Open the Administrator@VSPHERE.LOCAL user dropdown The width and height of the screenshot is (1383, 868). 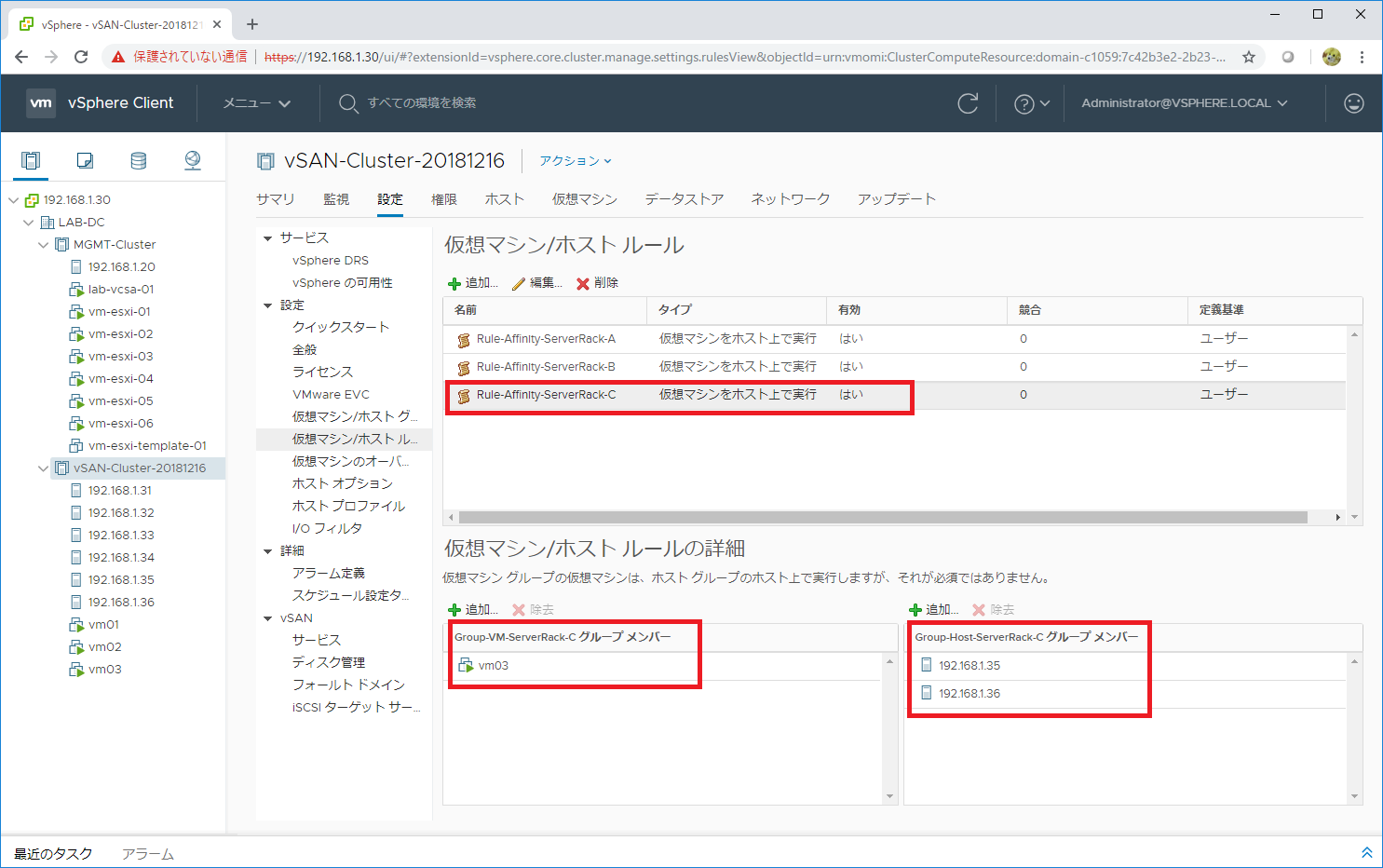point(1184,103)
